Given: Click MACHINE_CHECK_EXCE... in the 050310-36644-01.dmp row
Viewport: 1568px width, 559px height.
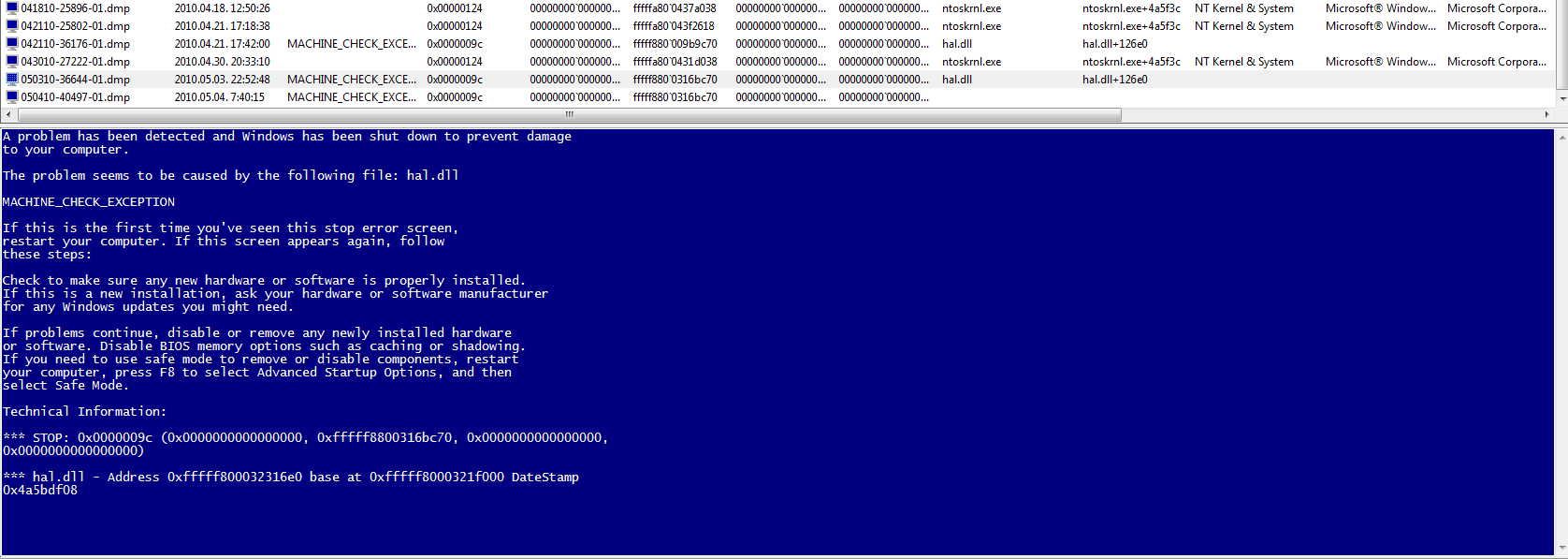Looking at the screenshot, I should point(352,80).
